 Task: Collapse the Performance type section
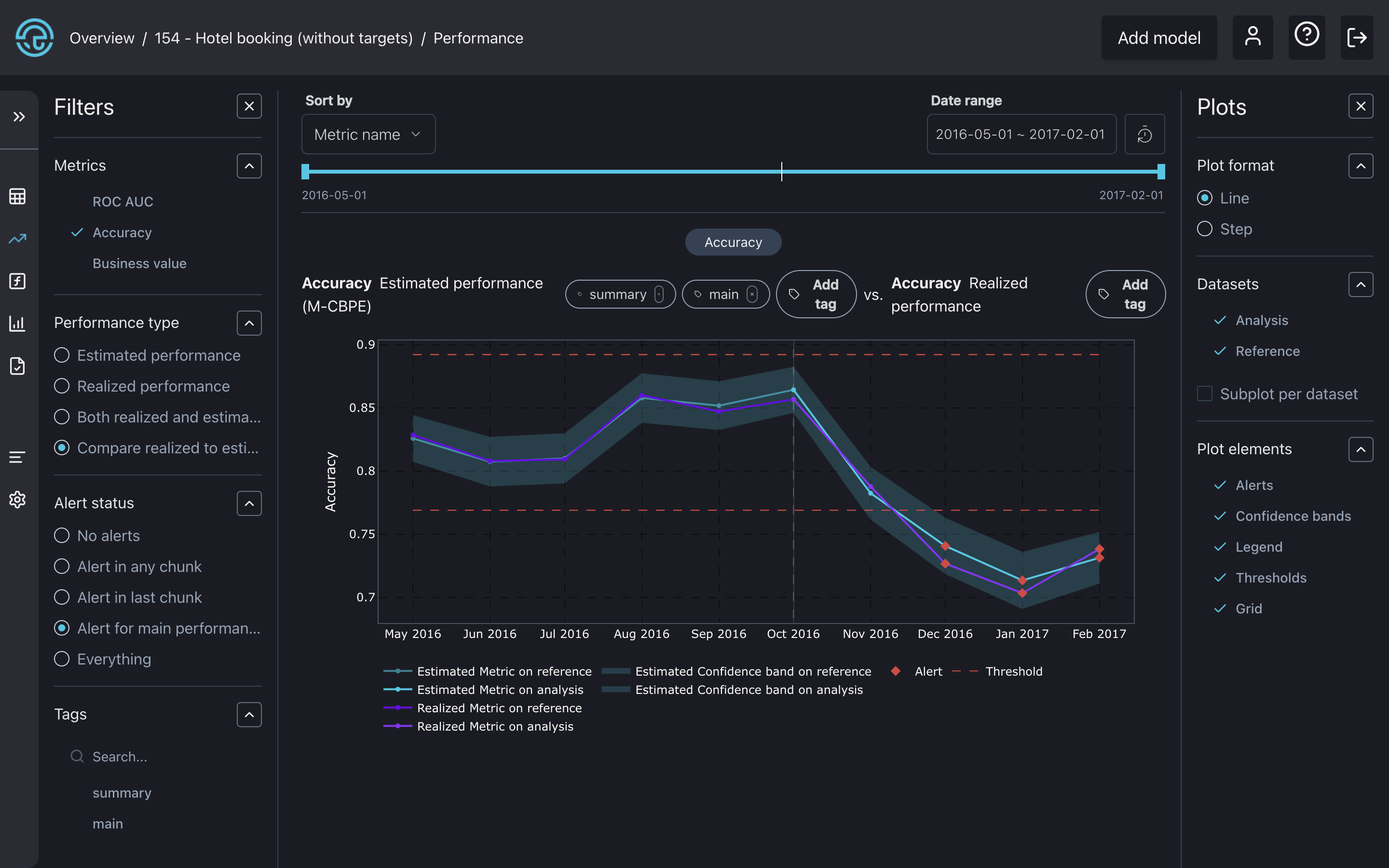[x=249, y=323]
